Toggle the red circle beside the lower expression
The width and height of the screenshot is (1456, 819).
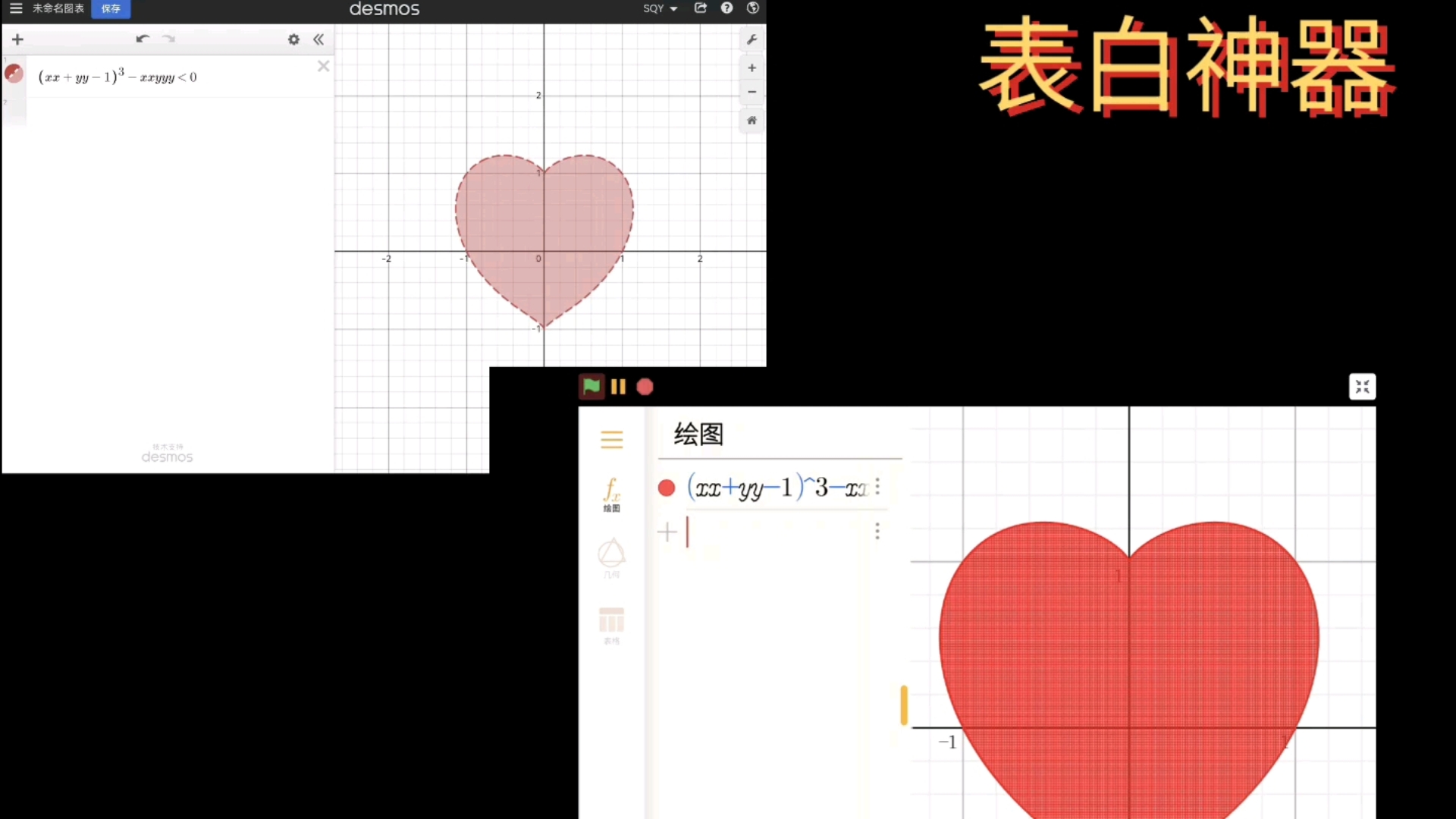pyautogui.click(x=667, y=488)
